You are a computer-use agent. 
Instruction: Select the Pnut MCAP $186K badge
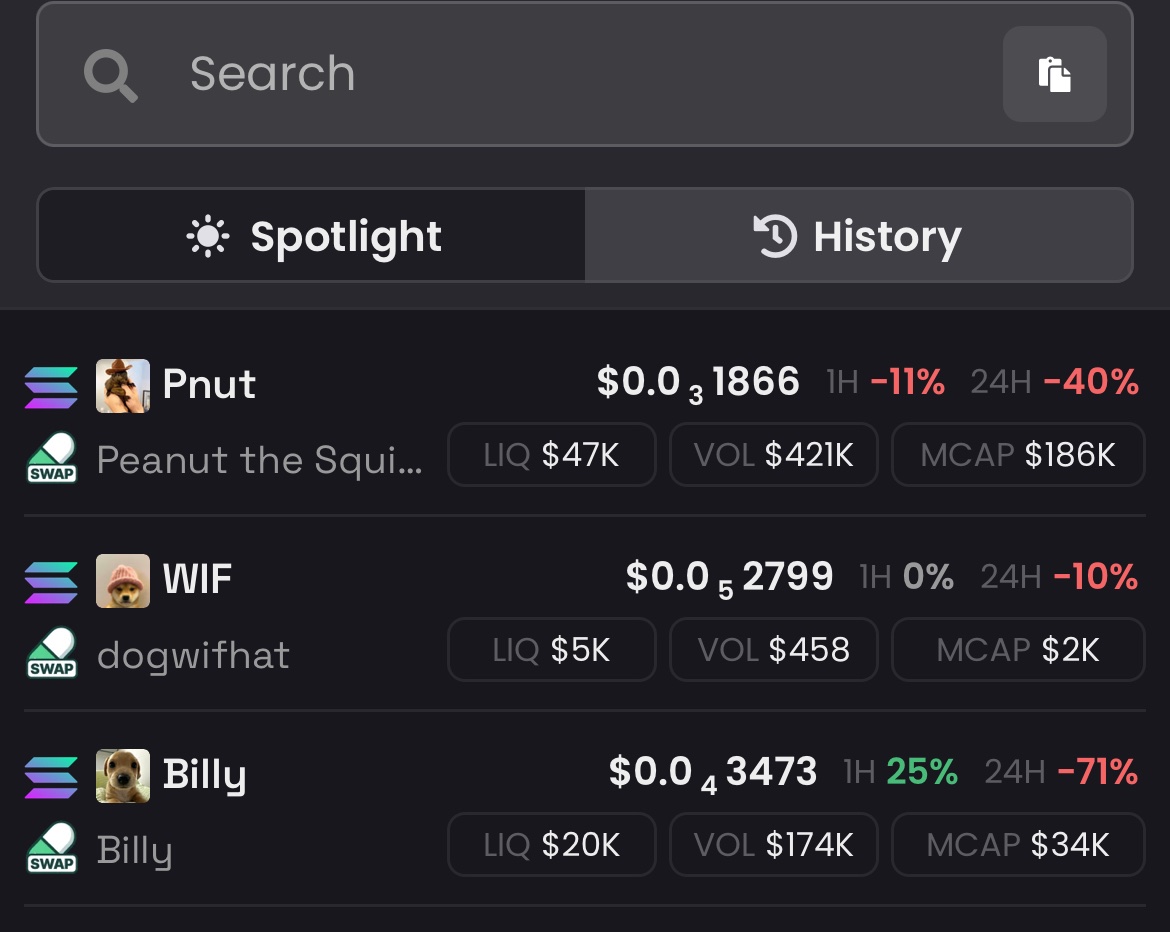click(1018, 454)
